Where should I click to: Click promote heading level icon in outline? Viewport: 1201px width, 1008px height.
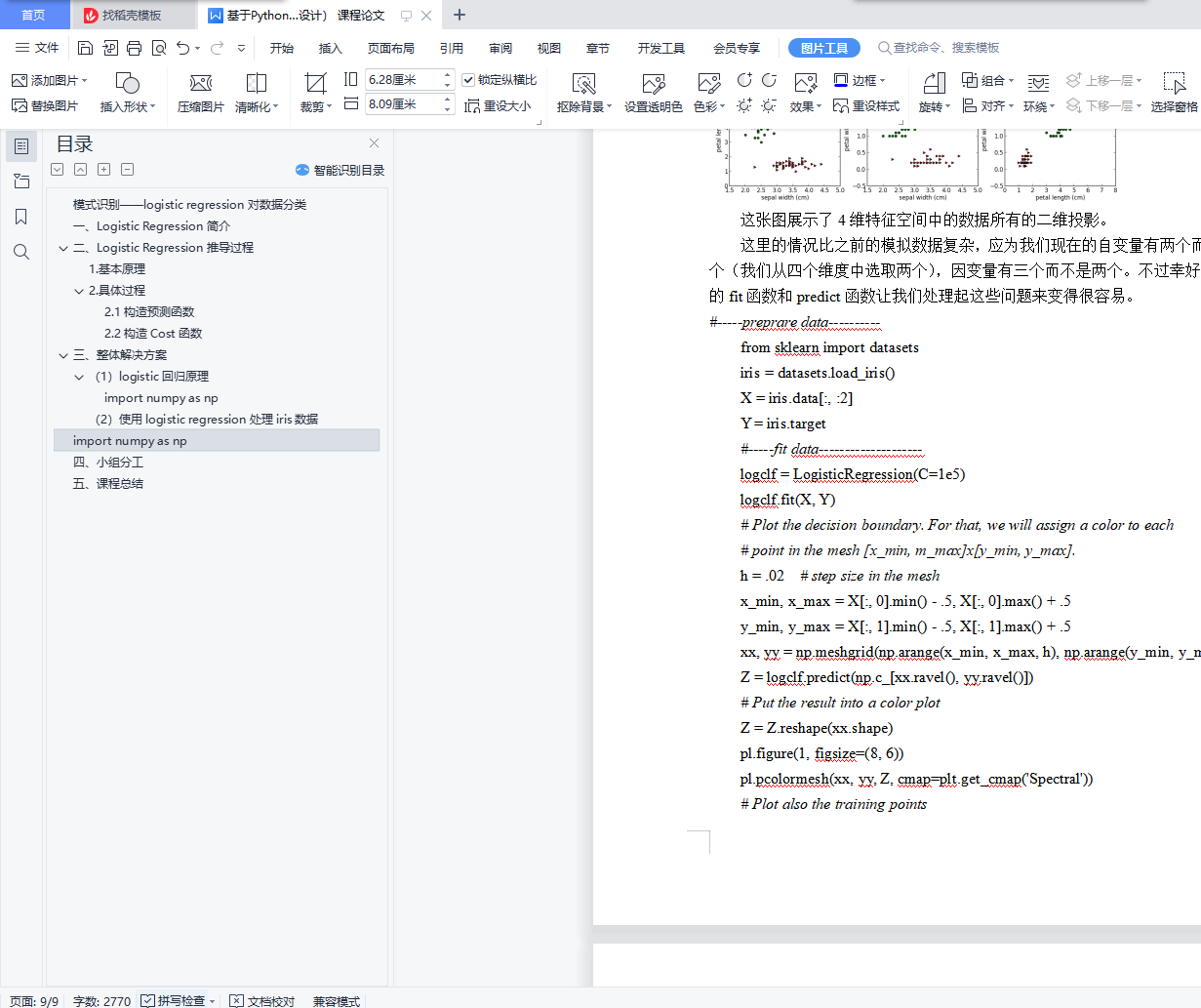coord(81,170)
